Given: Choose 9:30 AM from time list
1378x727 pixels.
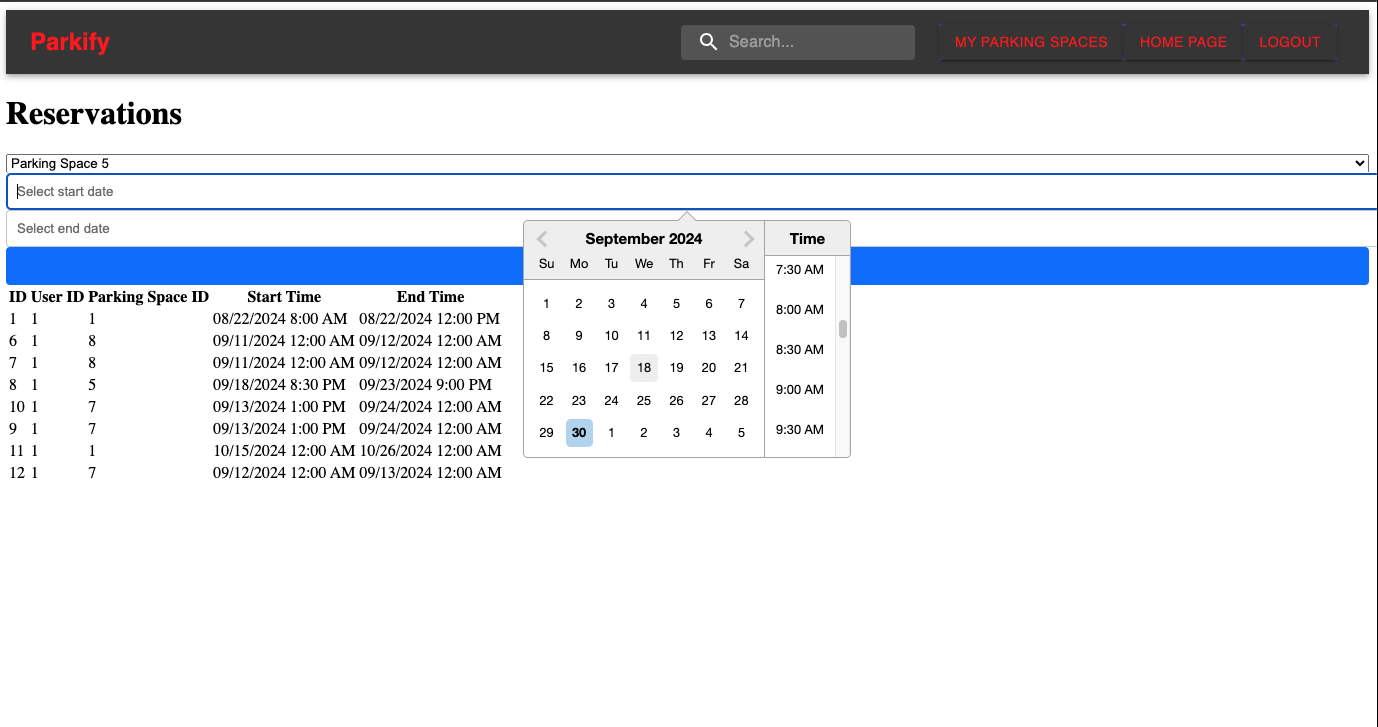Looking at the screenshot, I should 800,430.
